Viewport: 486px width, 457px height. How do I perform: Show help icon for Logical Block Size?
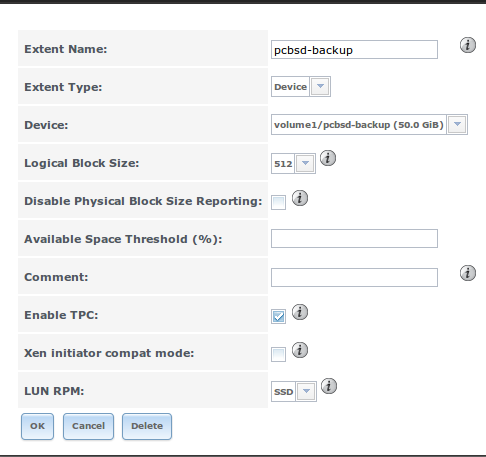[328, 158]
